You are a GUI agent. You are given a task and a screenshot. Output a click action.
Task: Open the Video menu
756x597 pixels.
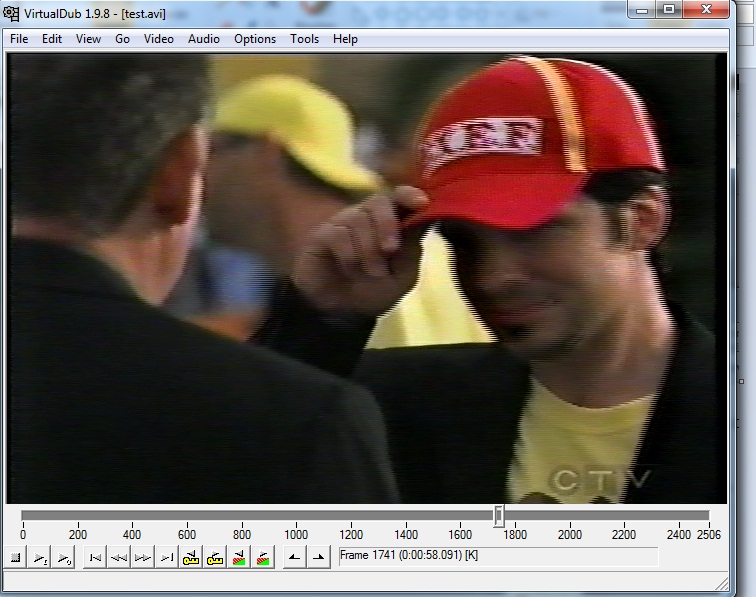(159, 39)
